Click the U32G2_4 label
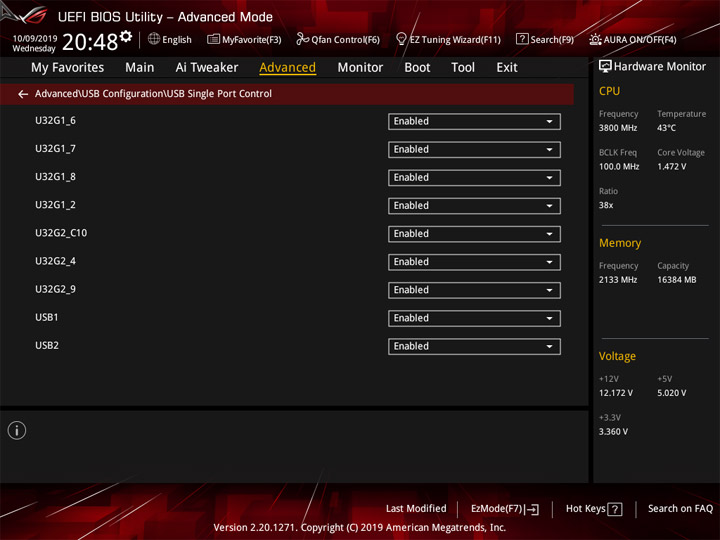Image resolution: width=720 pixels, height=540 pixels. pos(56,261)
